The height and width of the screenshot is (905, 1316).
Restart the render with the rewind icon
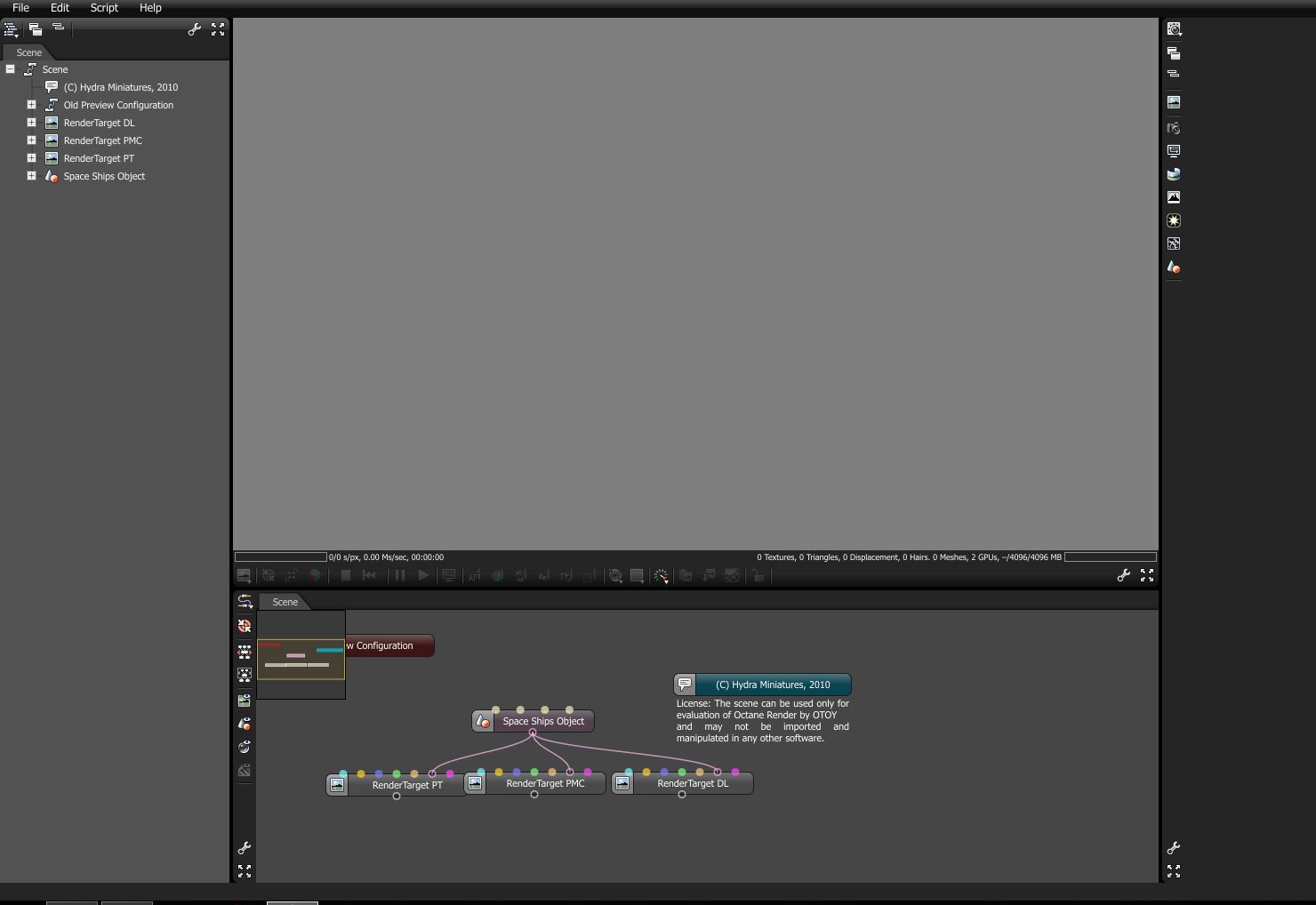[x=369, y=576]
